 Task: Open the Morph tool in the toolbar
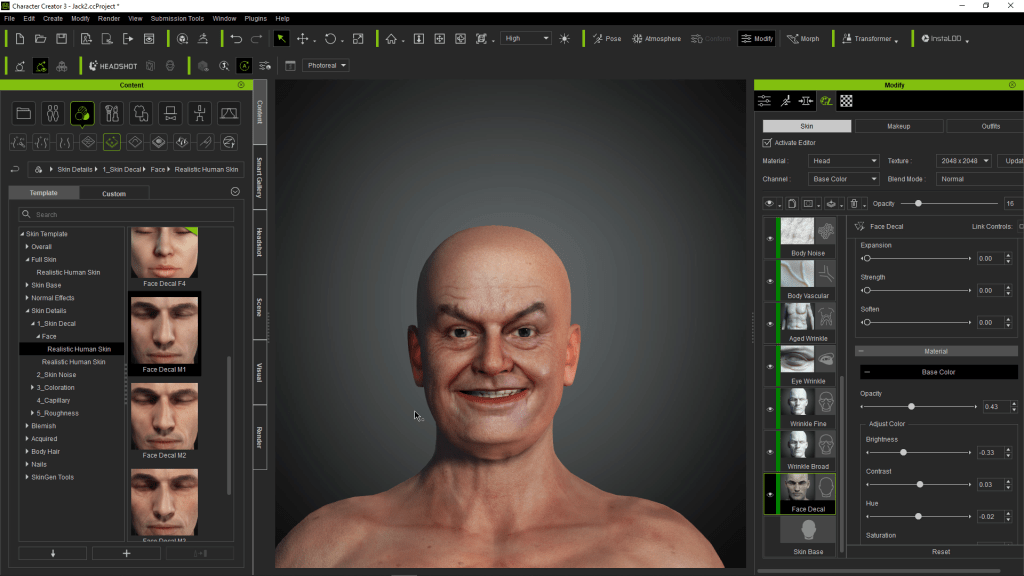803,39
